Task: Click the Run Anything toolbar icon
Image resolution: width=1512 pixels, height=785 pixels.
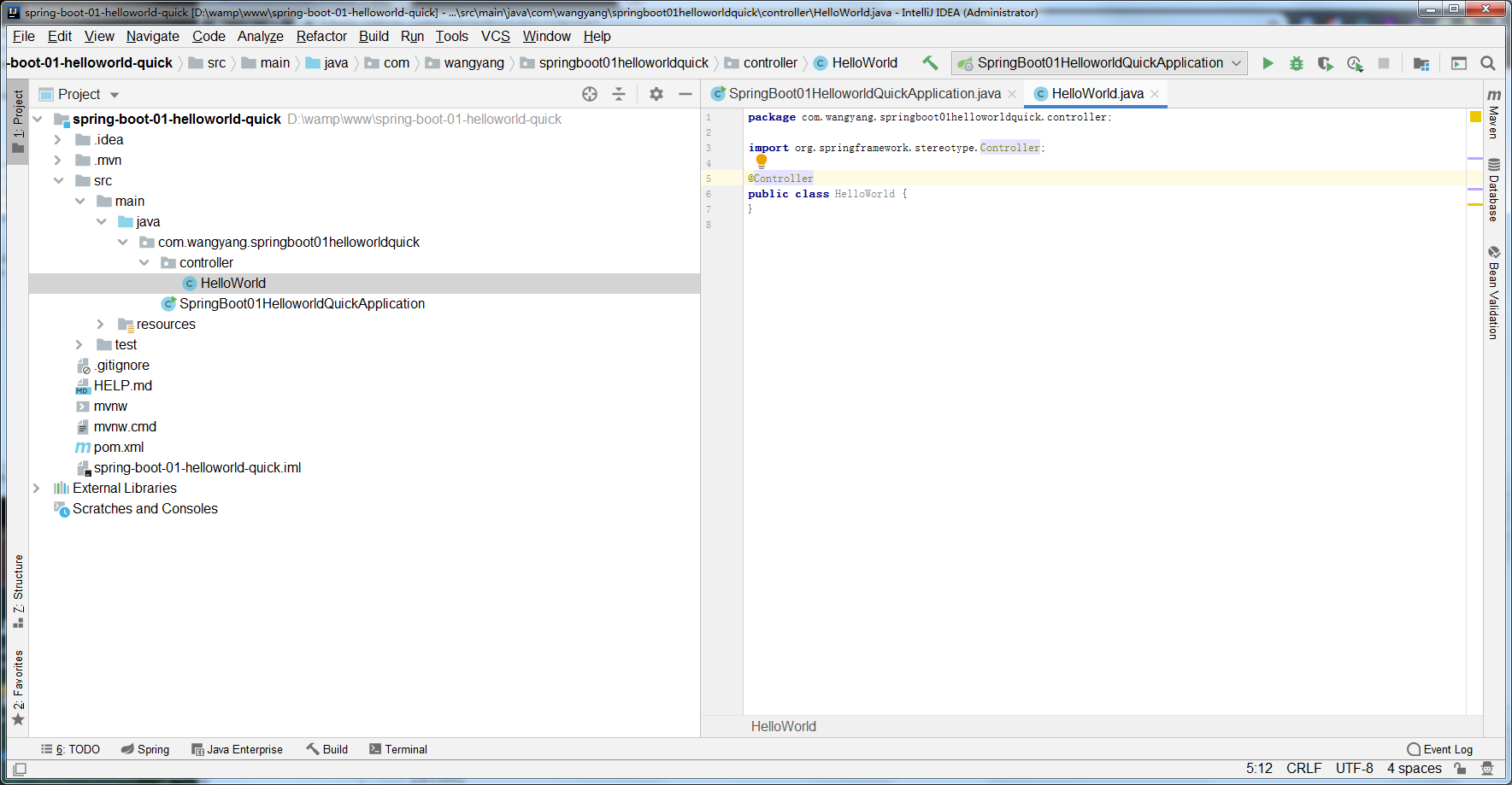Action: tap(1459, 63)
